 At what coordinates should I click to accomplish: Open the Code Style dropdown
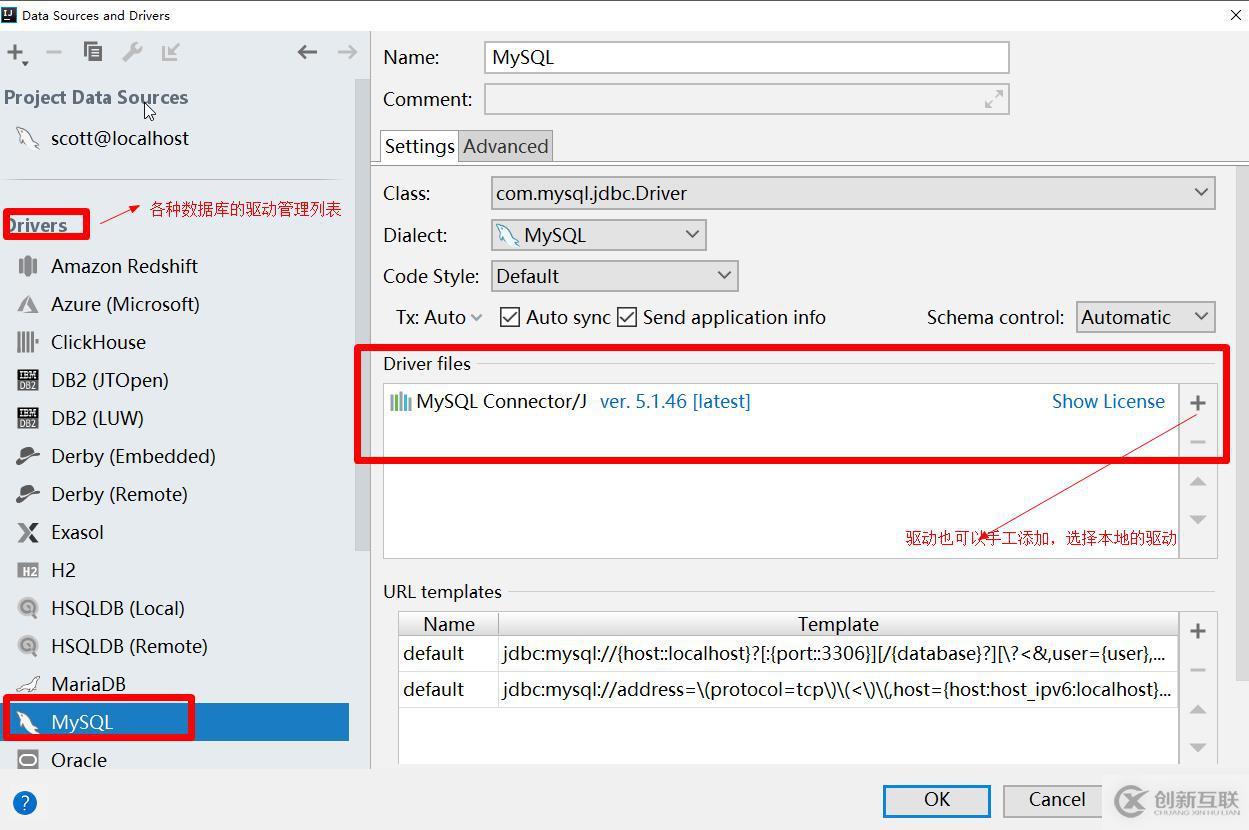(x=614, y=276)
